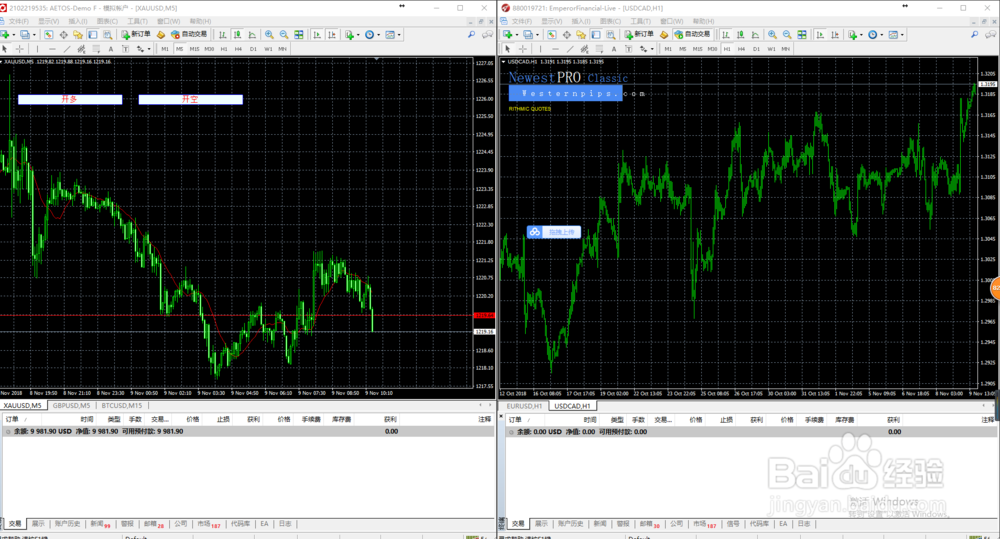The image size is (1000, 539).
Task: Select balance row 余额: 9 981.90 USD
Action: (x=247, y=431)
